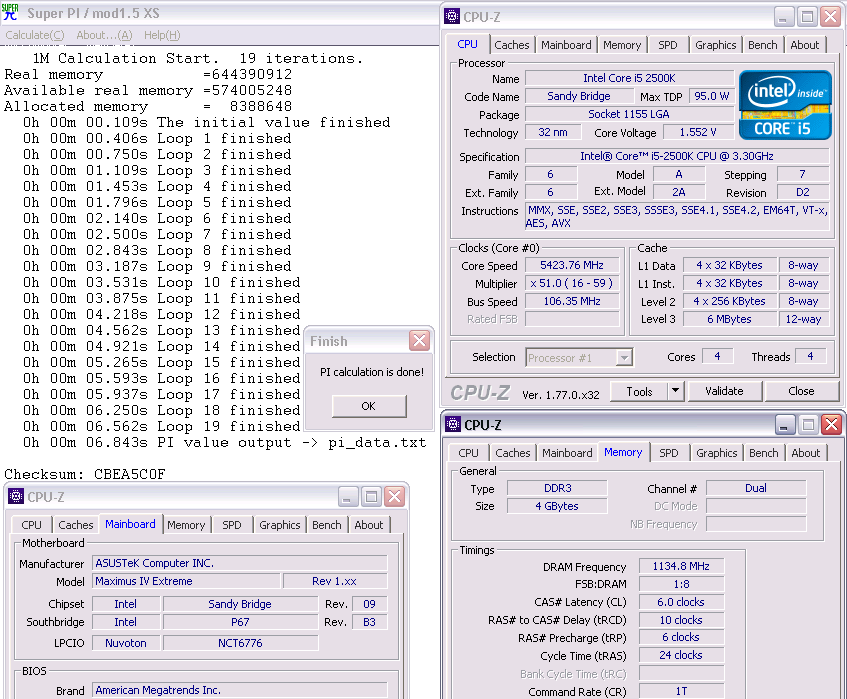
Task: Select the About tab in top CPU-Z window
Action: click(x=804, y=45)
